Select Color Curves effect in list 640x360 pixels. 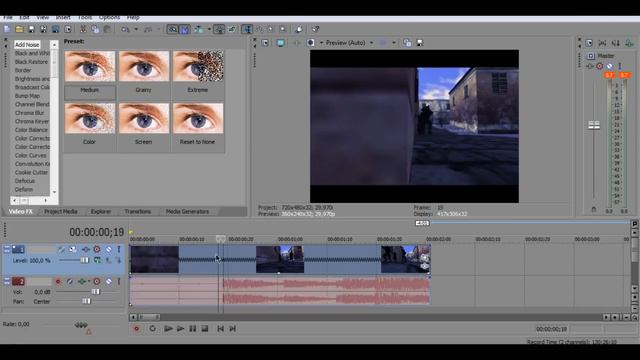(30, 156)
